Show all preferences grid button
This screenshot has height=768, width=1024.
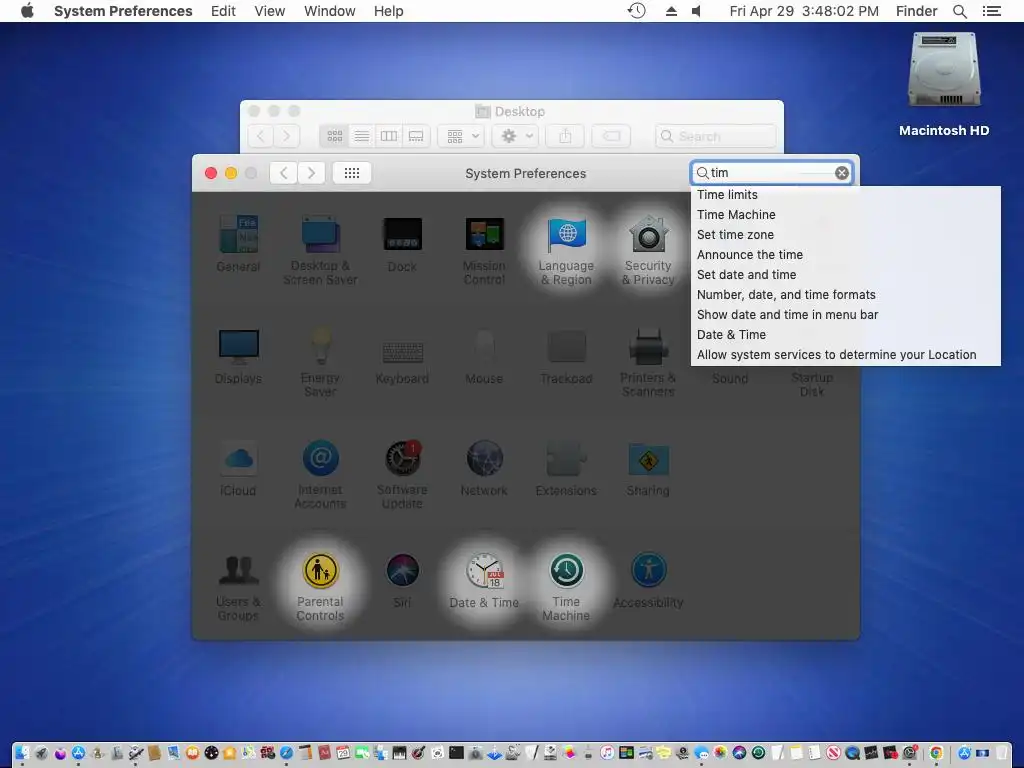pyautogui.click(x=352, y=173)
